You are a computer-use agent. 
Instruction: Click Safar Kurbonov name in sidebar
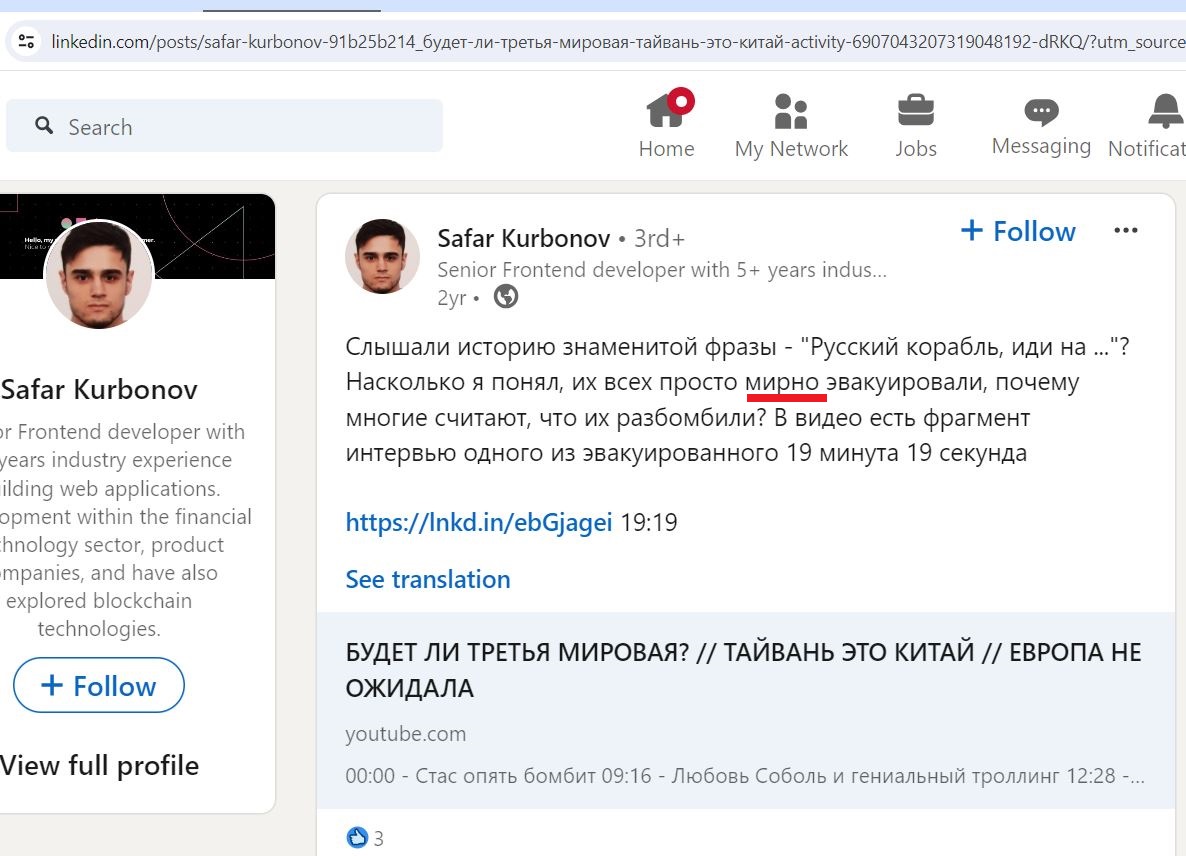[99, 390]
